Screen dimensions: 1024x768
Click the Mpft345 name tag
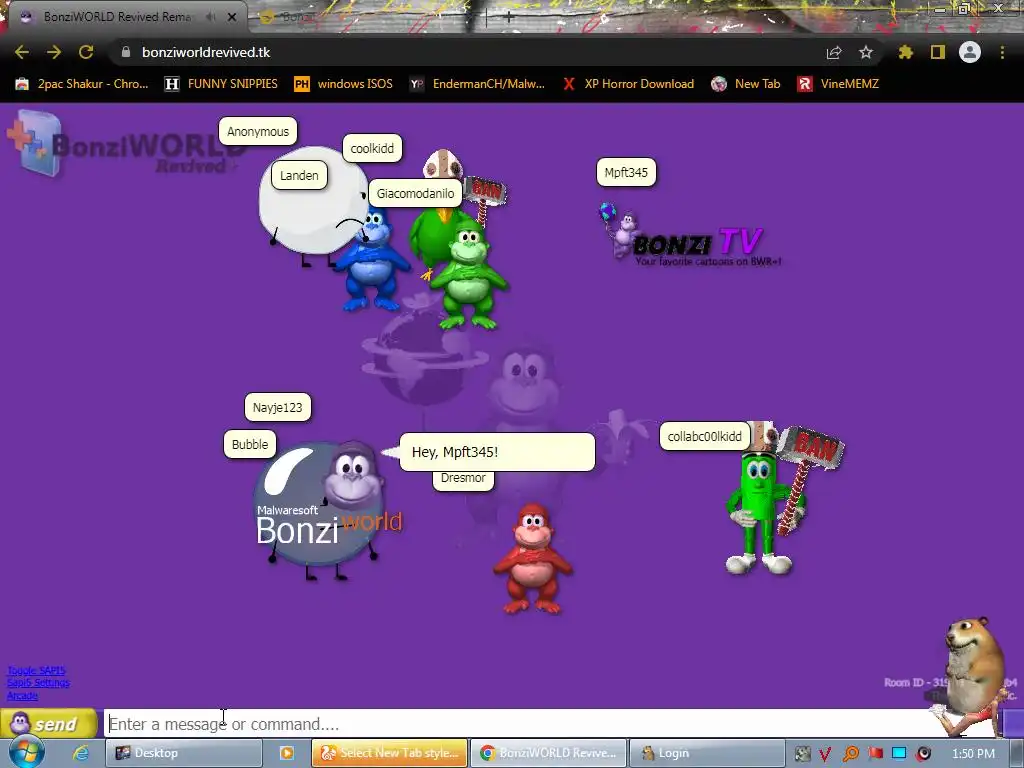(626, 172)
